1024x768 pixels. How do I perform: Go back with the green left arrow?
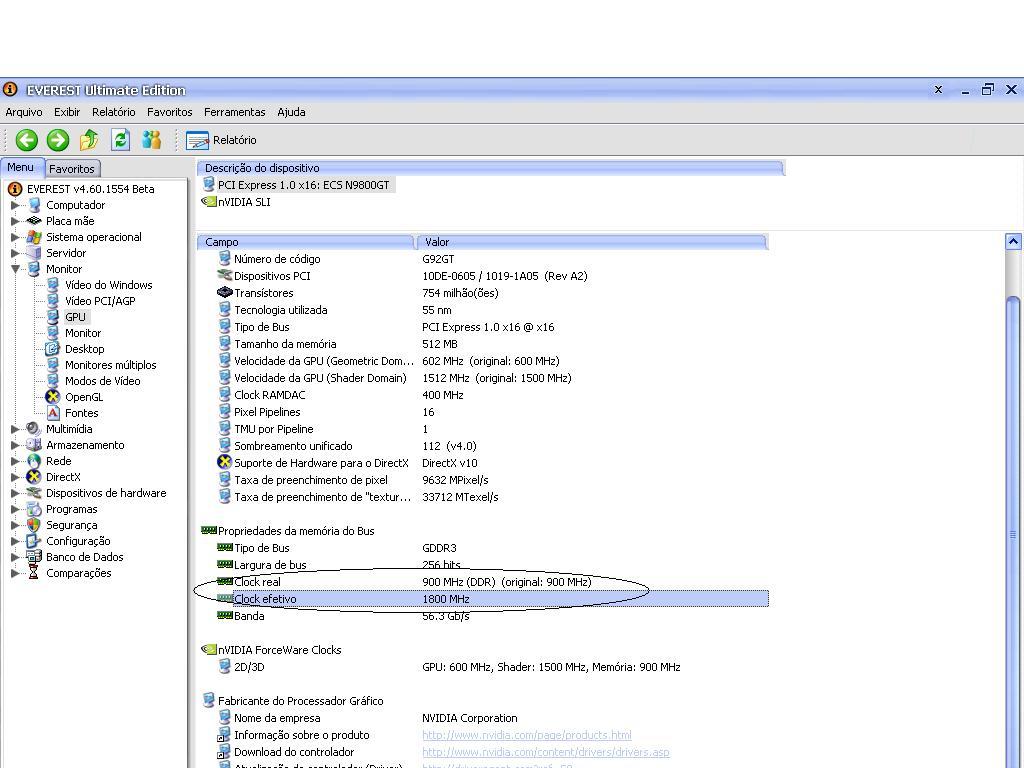pyautogui.click(x=27, y=140)
